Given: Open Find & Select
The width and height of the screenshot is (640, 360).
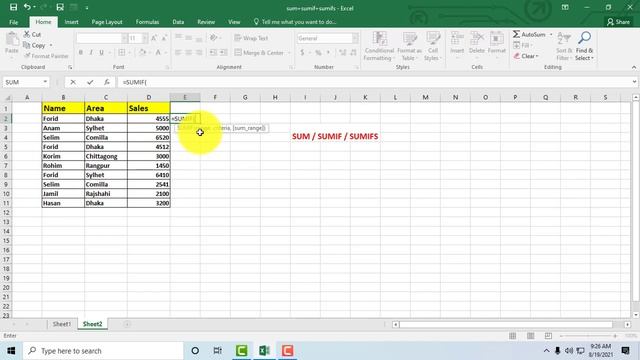Looking at the screenshot, I should click(x=584, y=46).
